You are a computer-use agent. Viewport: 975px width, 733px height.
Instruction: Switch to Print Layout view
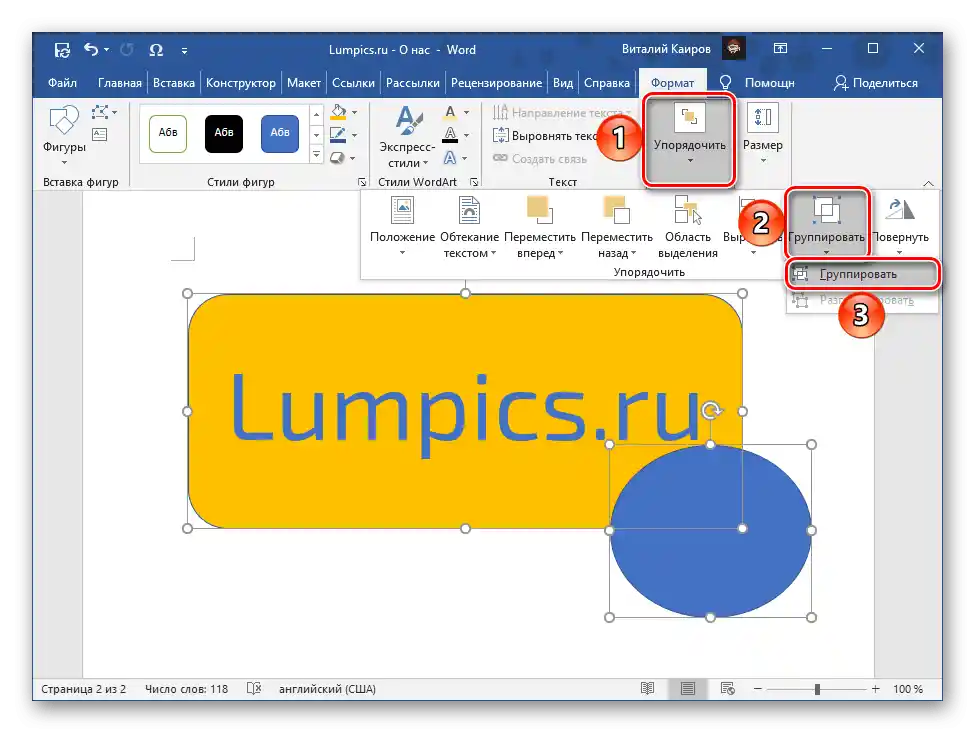point(688,688)
